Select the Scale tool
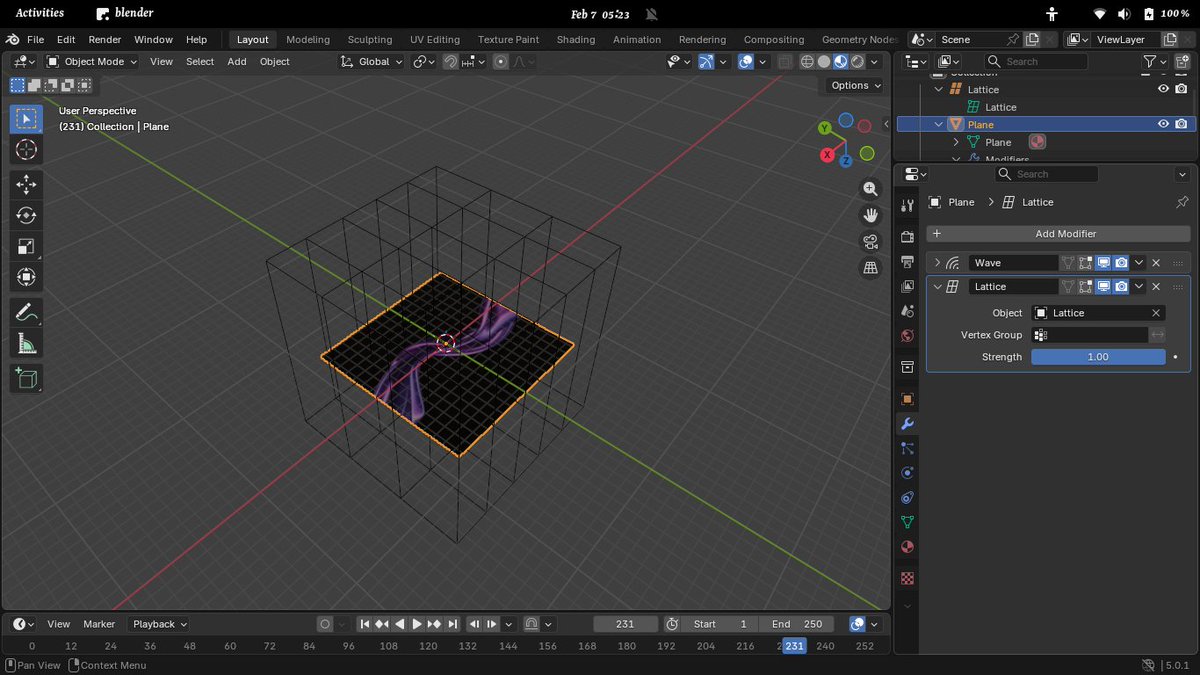The height and width of the screenshot is (675, 1200). pos(27,246)
